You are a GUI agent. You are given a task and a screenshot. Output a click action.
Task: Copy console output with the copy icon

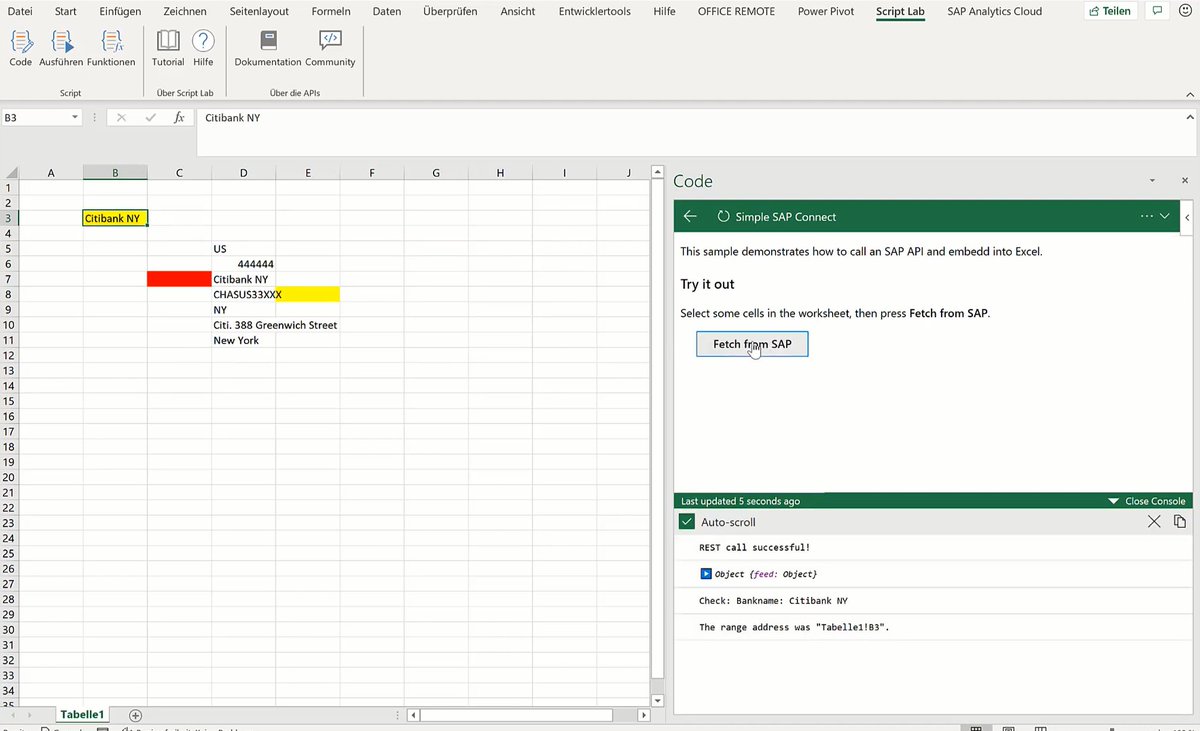(x=1180, y=522)
